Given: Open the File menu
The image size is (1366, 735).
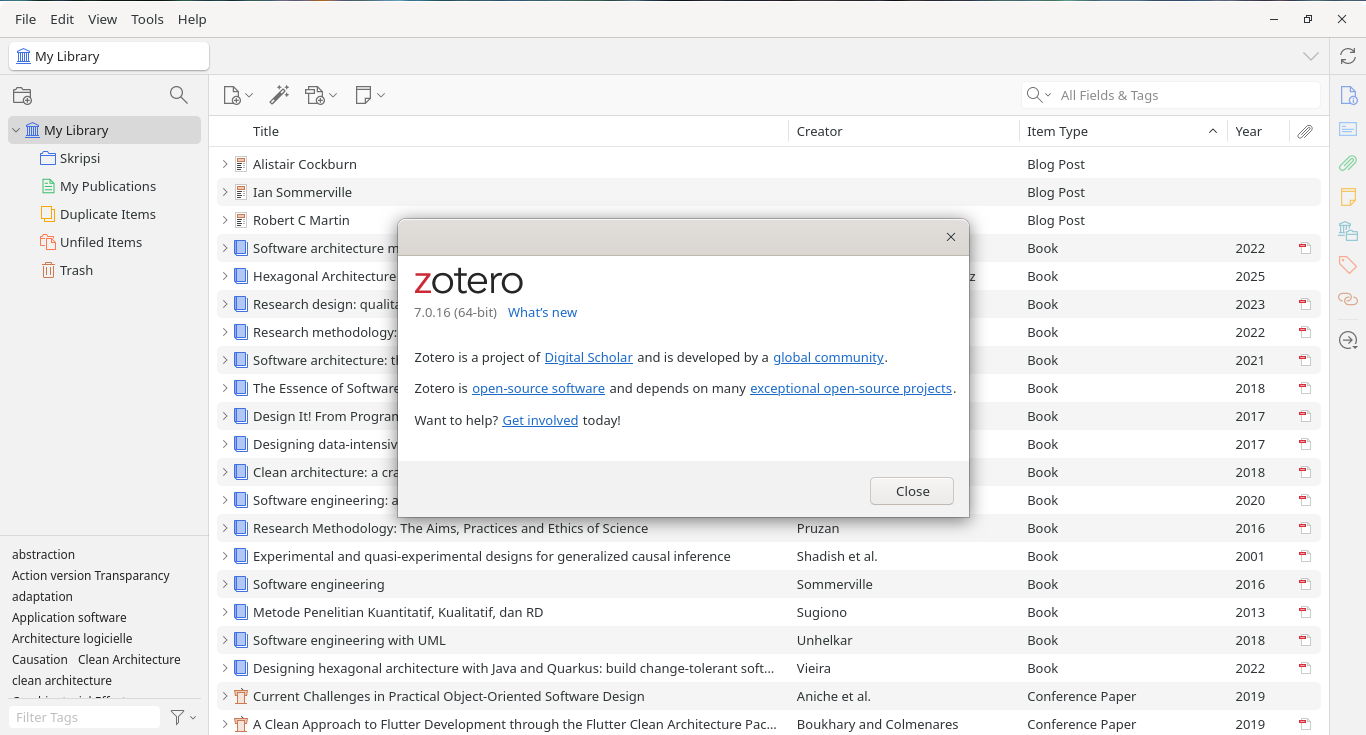Looking at the screenshot, I should (26, 19).
